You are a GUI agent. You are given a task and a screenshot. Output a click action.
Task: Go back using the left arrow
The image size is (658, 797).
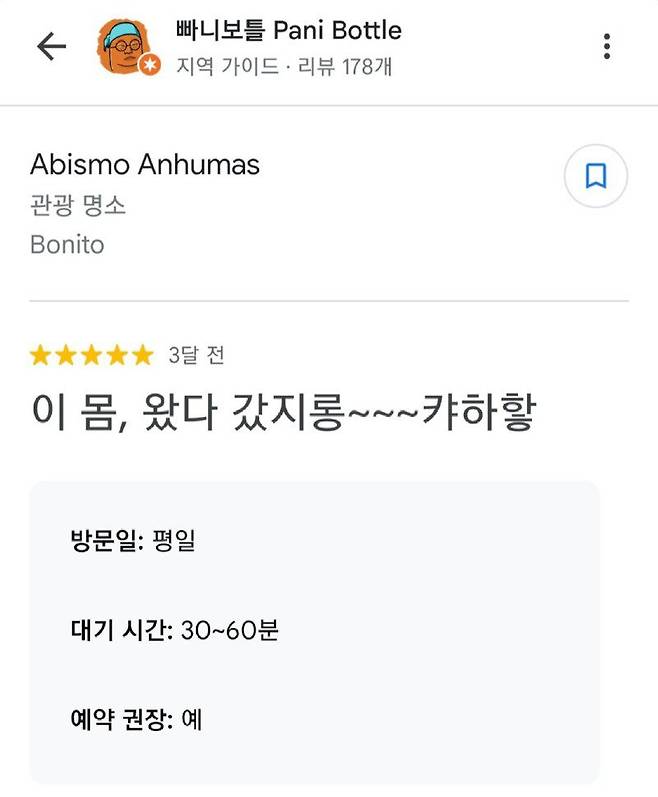(51, 46)
